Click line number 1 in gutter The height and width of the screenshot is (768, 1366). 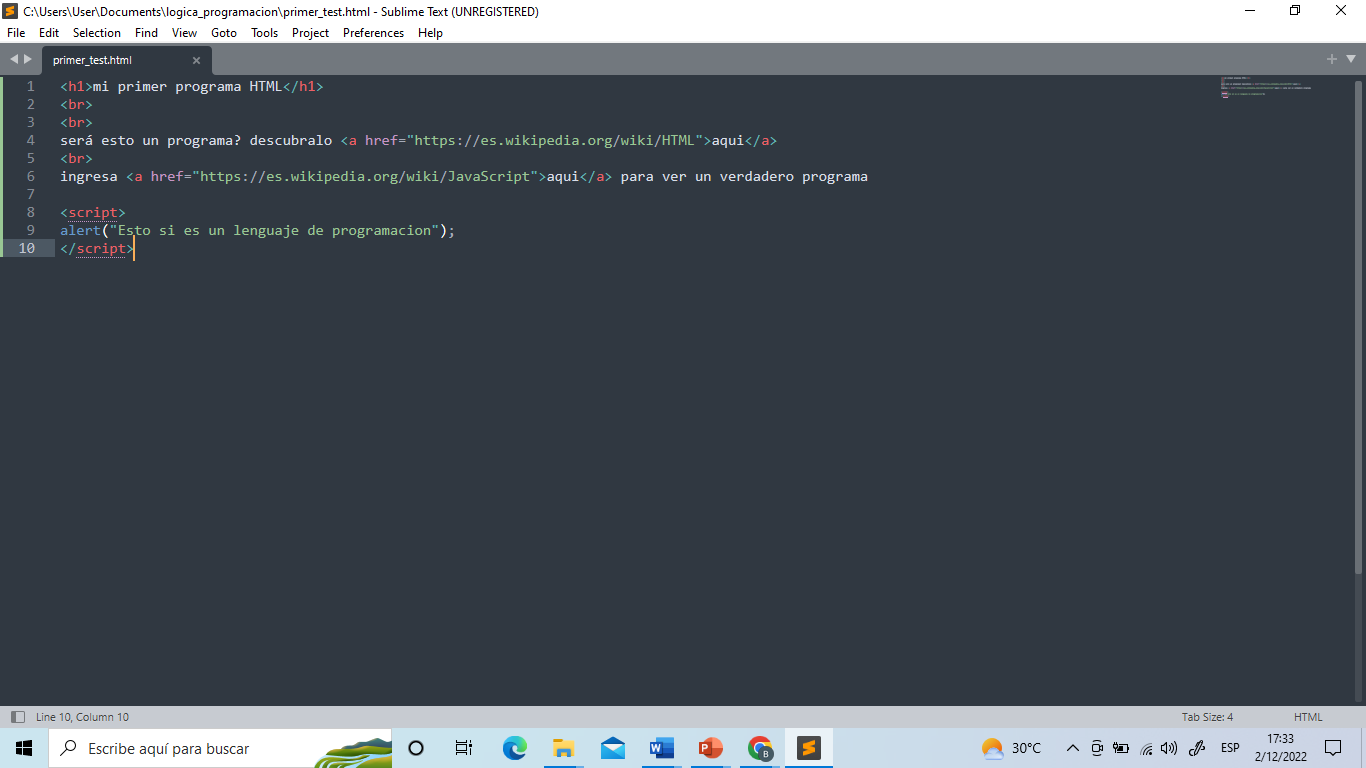tap(30, 86)
